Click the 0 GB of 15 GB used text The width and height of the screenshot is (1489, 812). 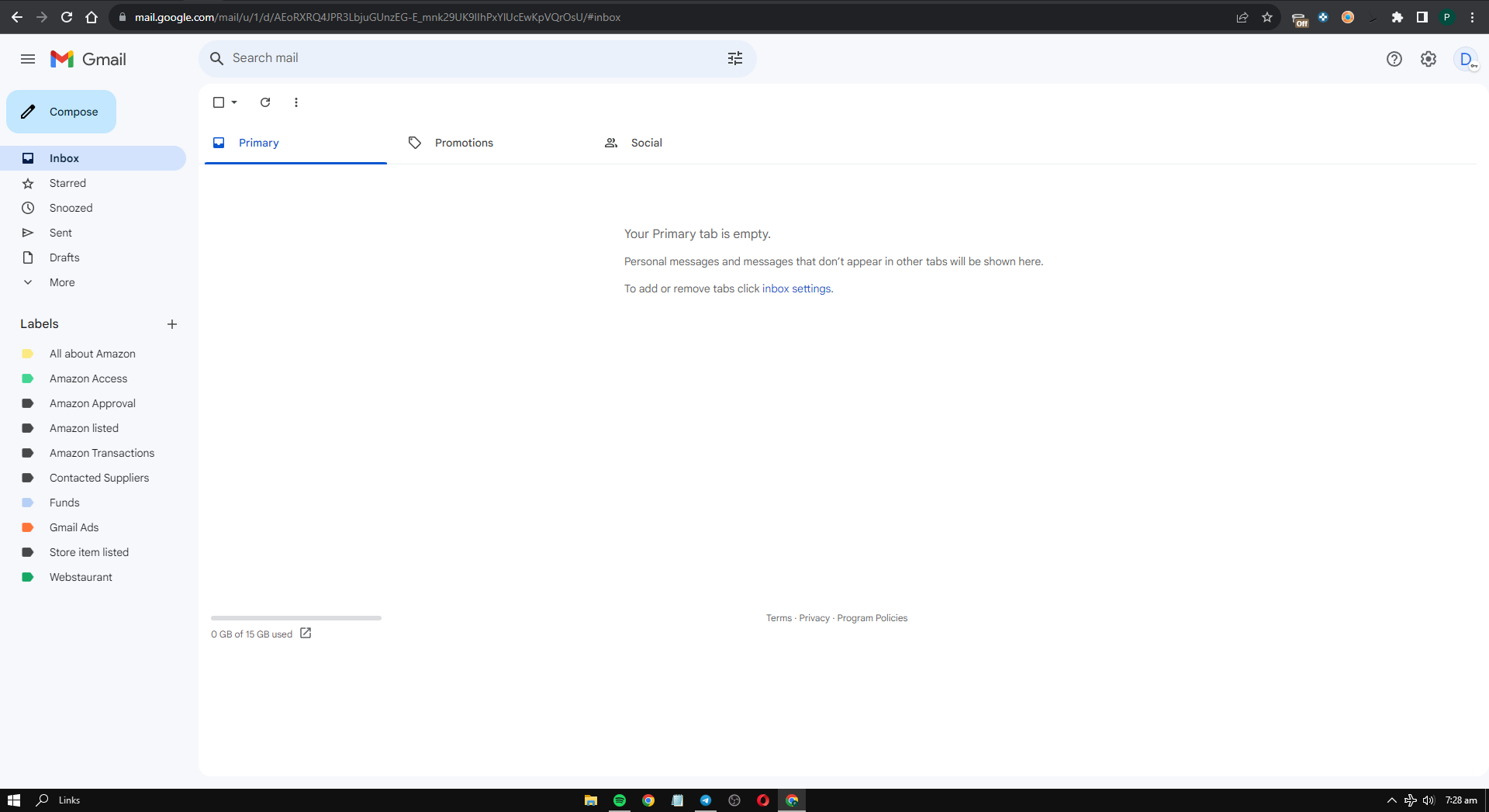pos(251,634)
